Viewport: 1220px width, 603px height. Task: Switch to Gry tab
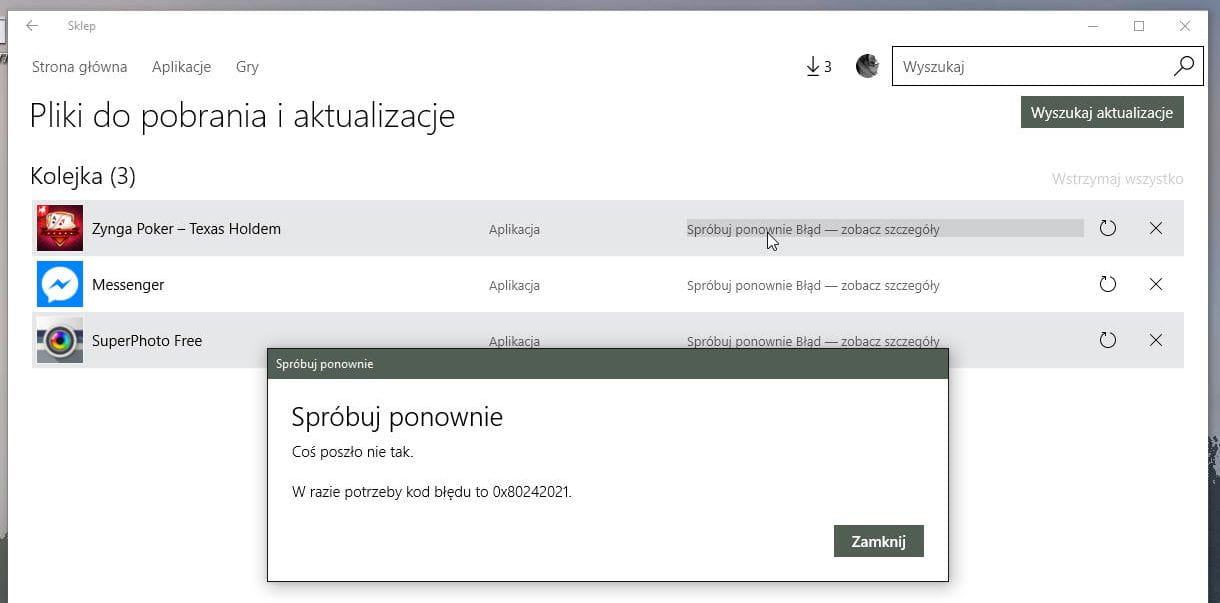pos(247,67)
